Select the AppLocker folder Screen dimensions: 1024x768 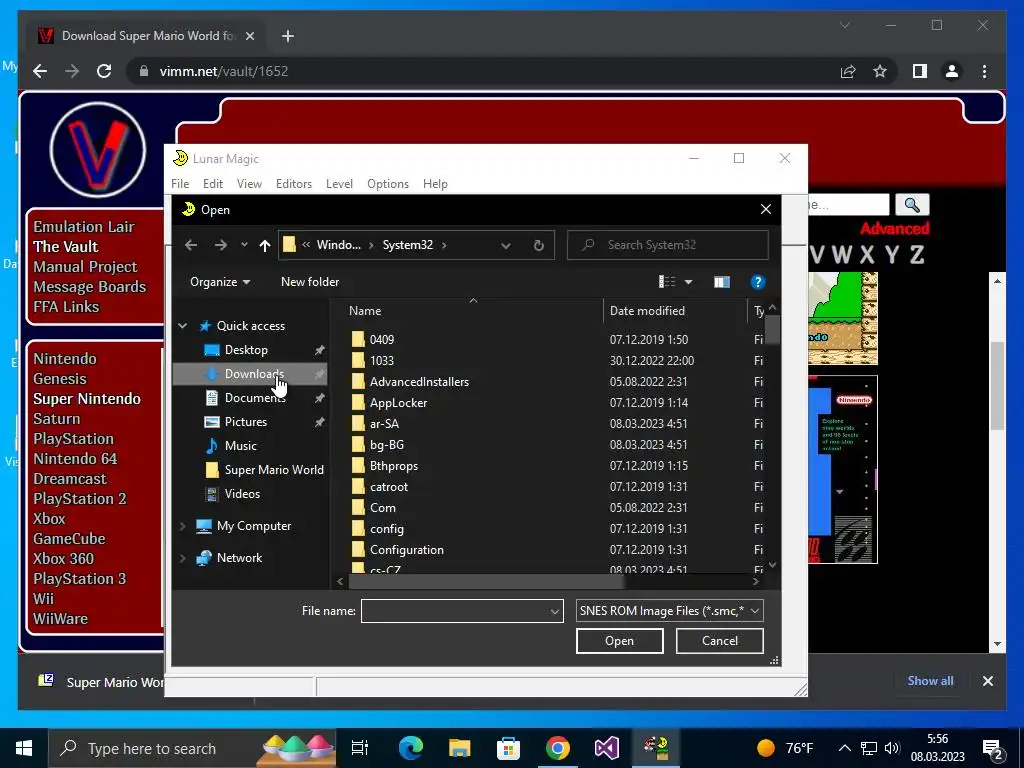coord(398,402)
